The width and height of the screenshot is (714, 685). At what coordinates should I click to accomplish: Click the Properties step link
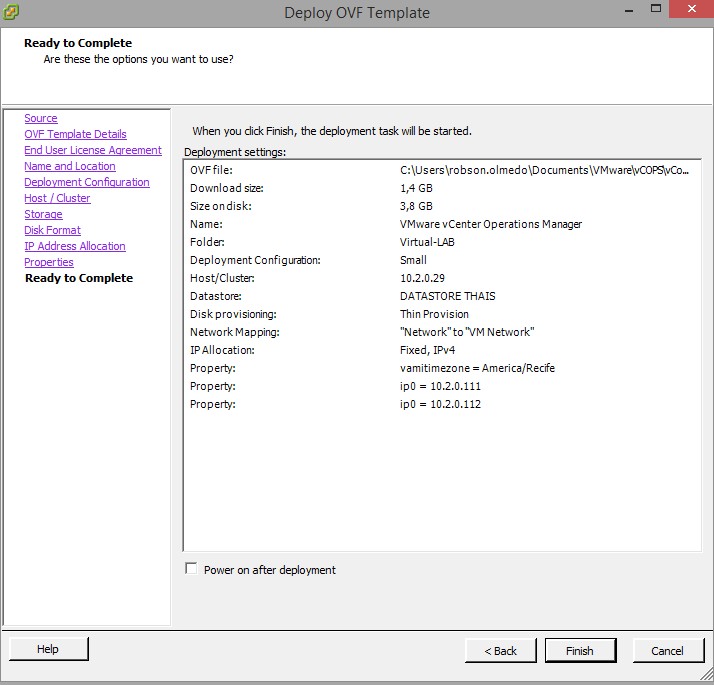click(49, 262)
